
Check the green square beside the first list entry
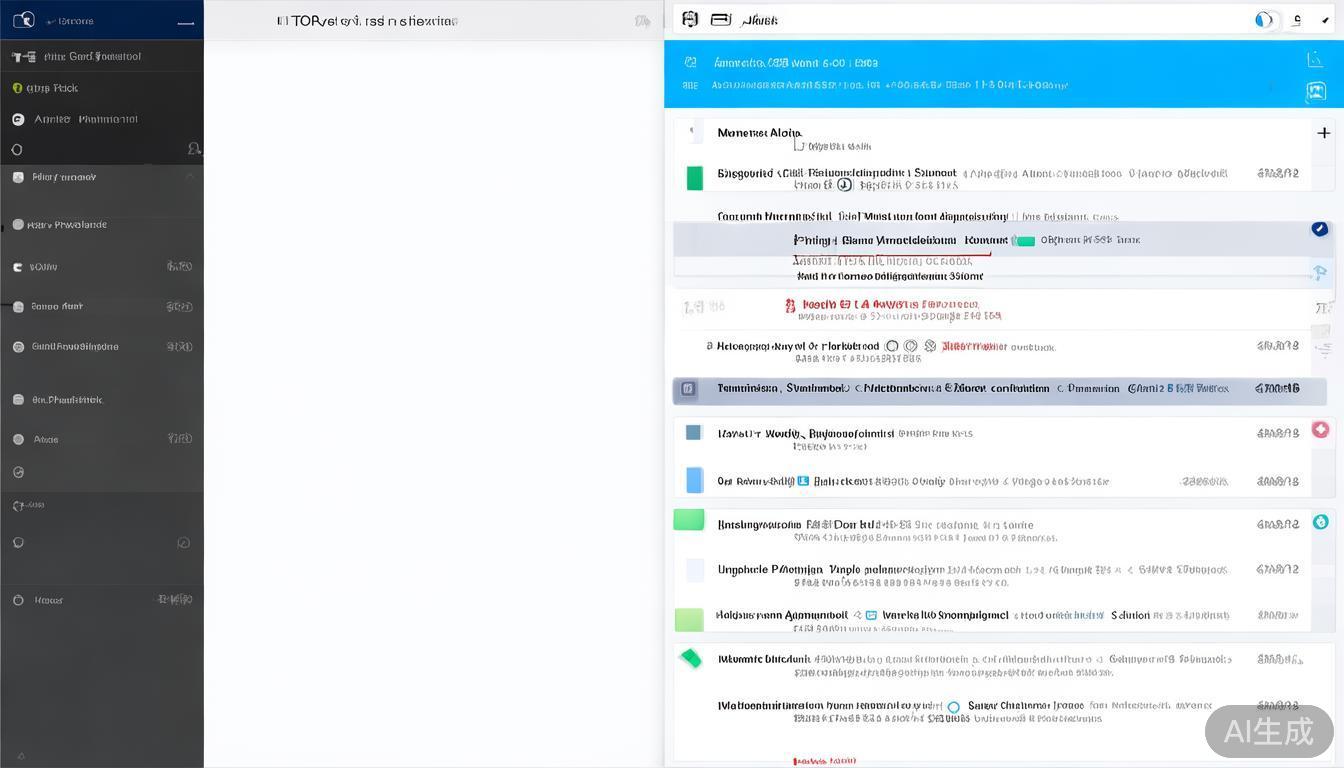tap(695, 177)
